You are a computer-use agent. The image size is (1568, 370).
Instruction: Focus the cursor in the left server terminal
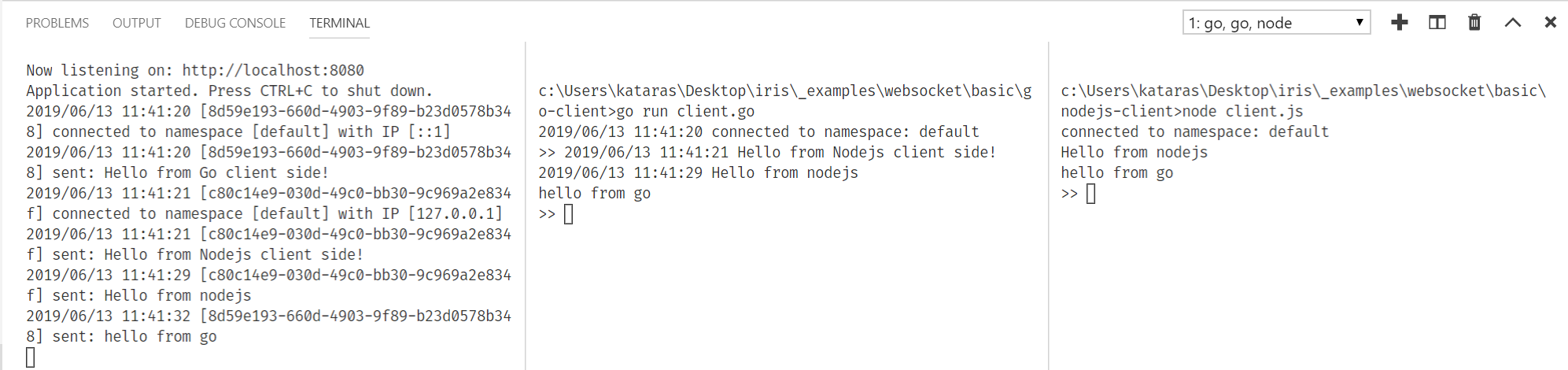click(x=31, y=357)
